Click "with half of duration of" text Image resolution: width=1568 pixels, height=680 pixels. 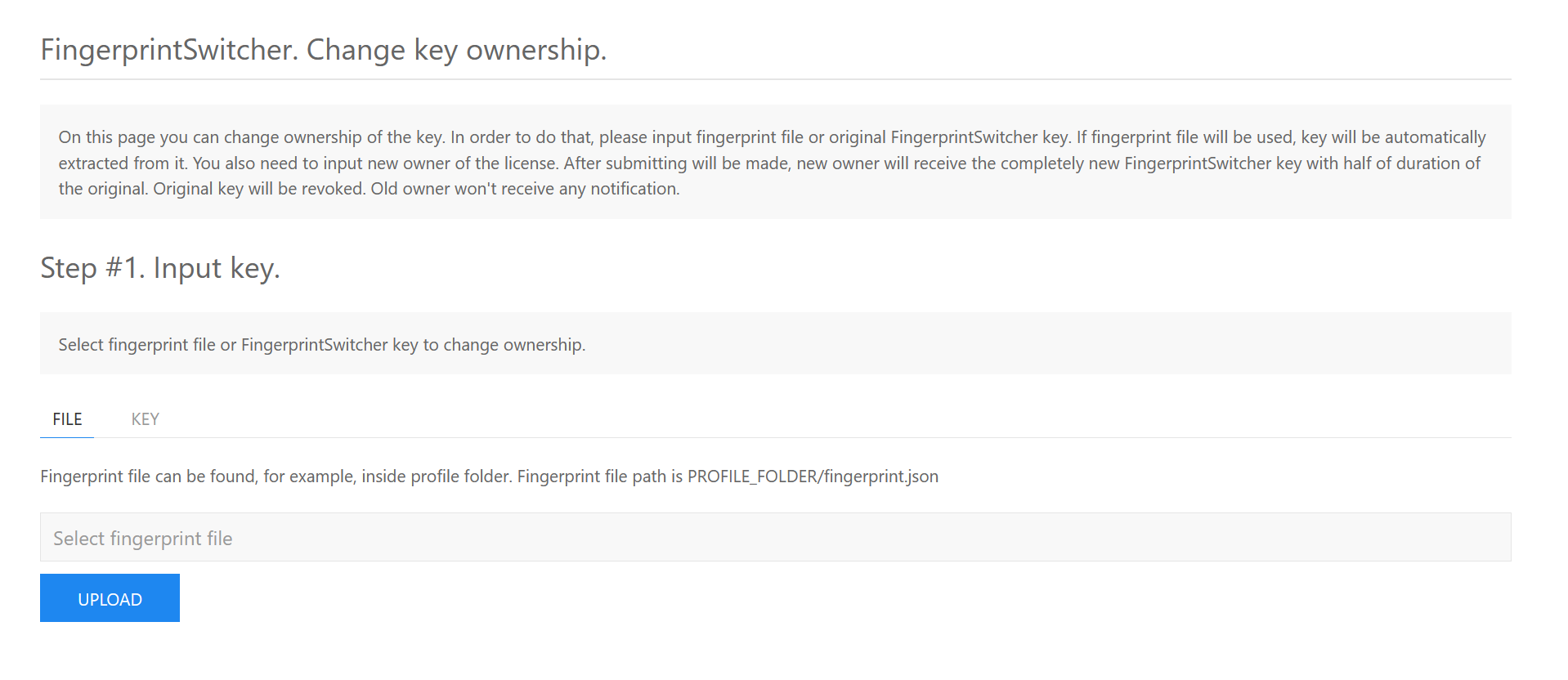pyautogui.click(x=1393, y=163)
